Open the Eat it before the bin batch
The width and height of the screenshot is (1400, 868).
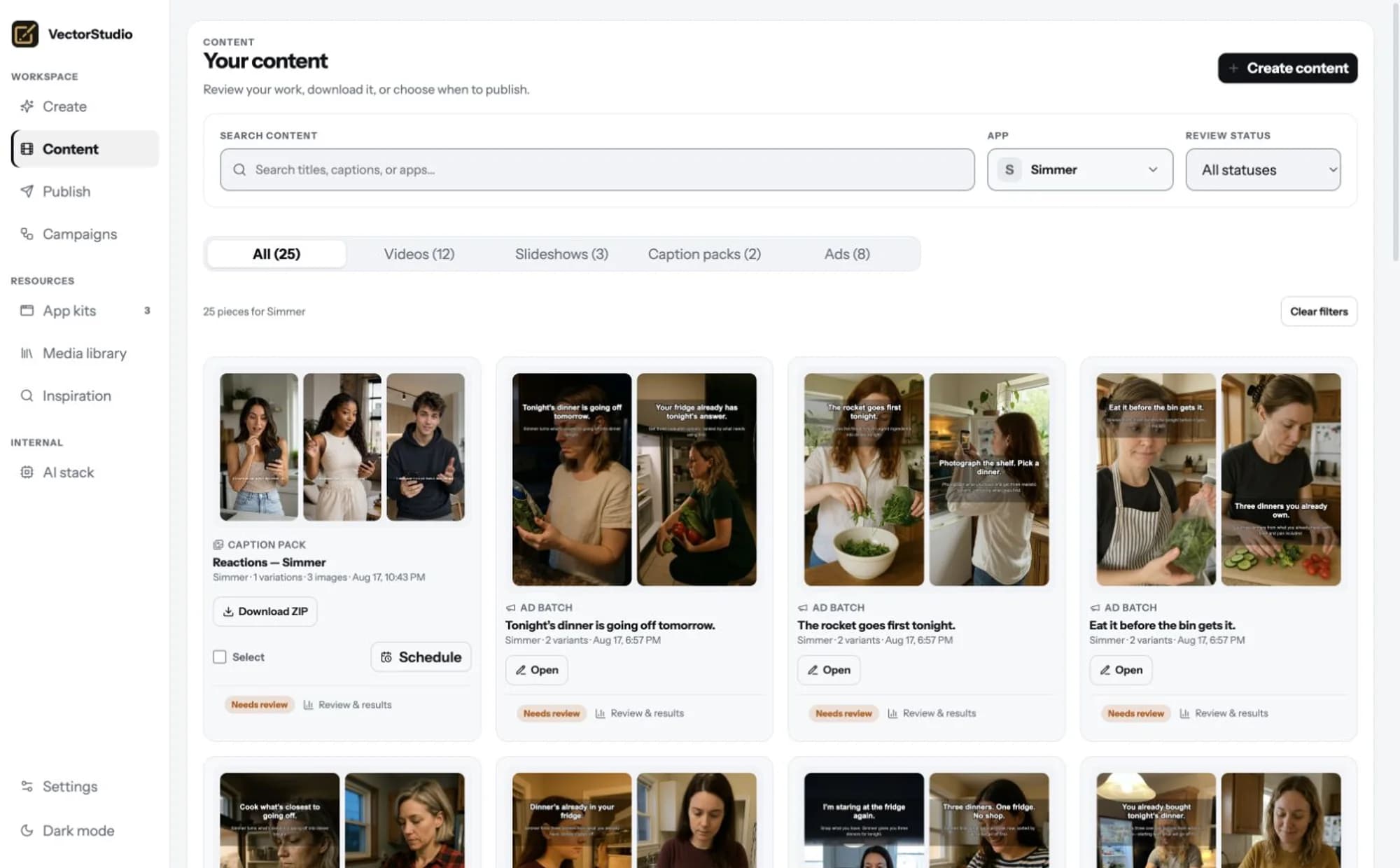click(1121, 670)
